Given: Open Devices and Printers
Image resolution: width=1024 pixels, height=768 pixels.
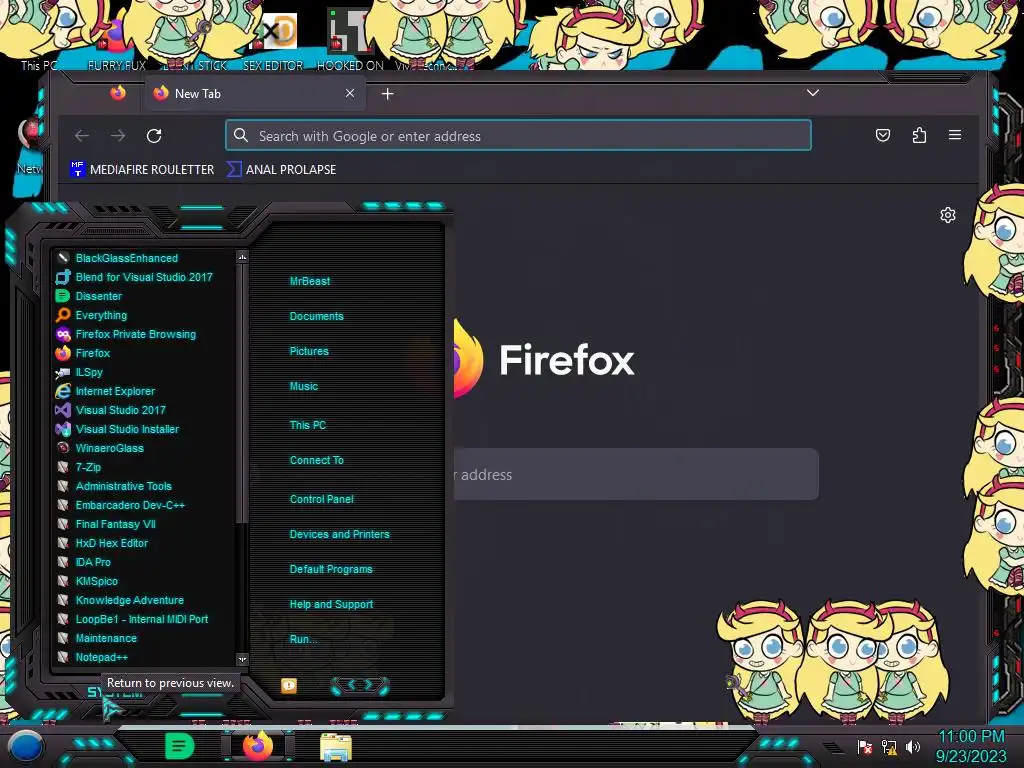Looking at the screenshot, I should click(x=340, y=534).
